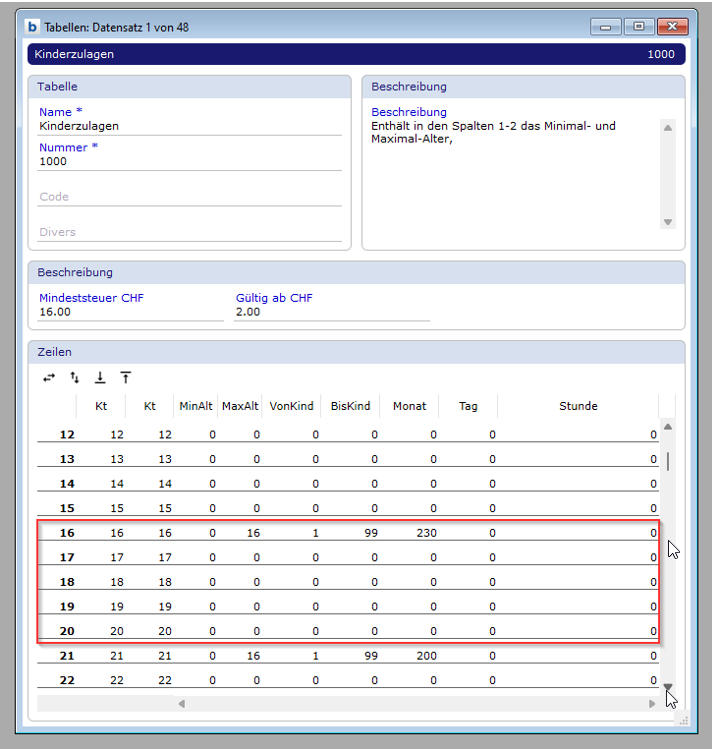The image size is (712, 749).
Task: Click the MaxAlt column header
Action: pos(241,406)
